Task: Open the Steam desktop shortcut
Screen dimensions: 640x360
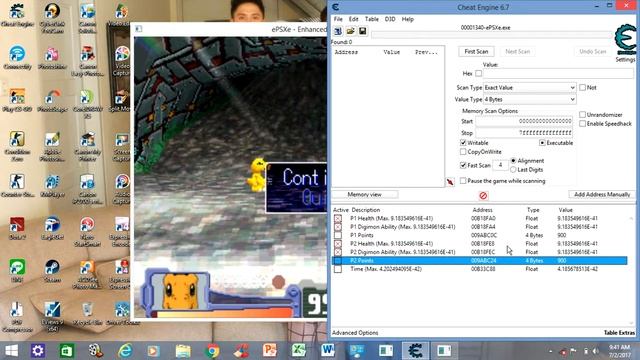Action: click(52, 271)
